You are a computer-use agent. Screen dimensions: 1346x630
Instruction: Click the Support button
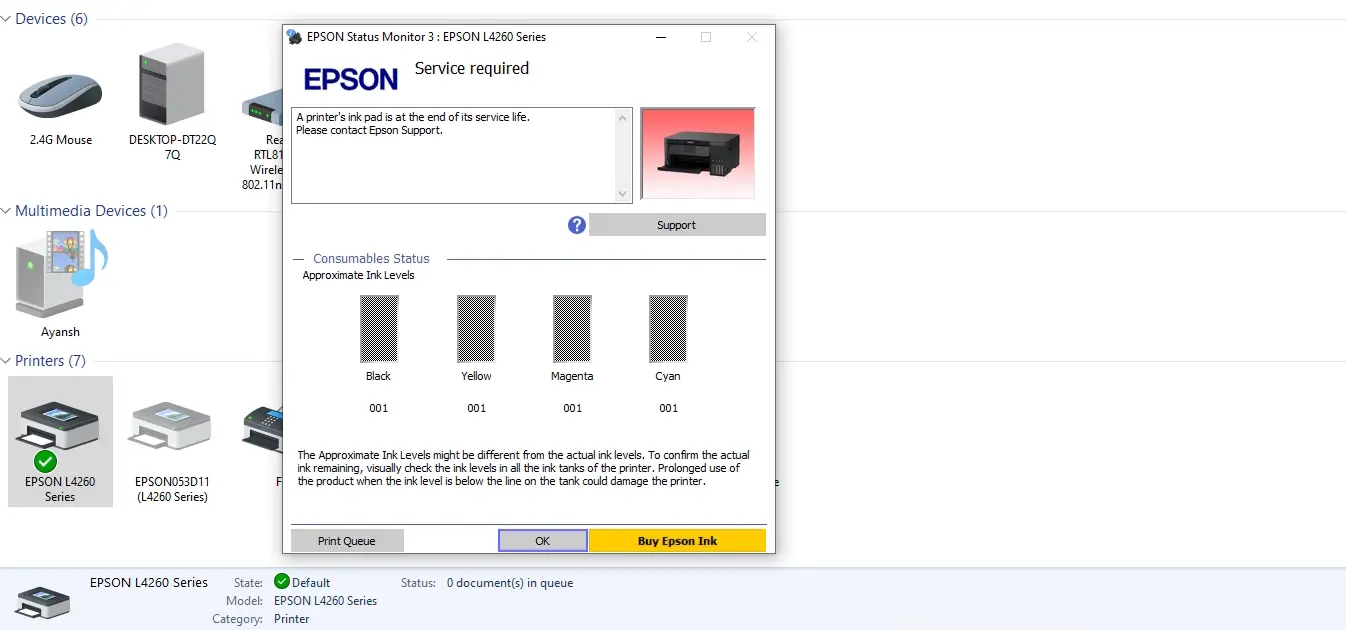click(x=677, y=225)
